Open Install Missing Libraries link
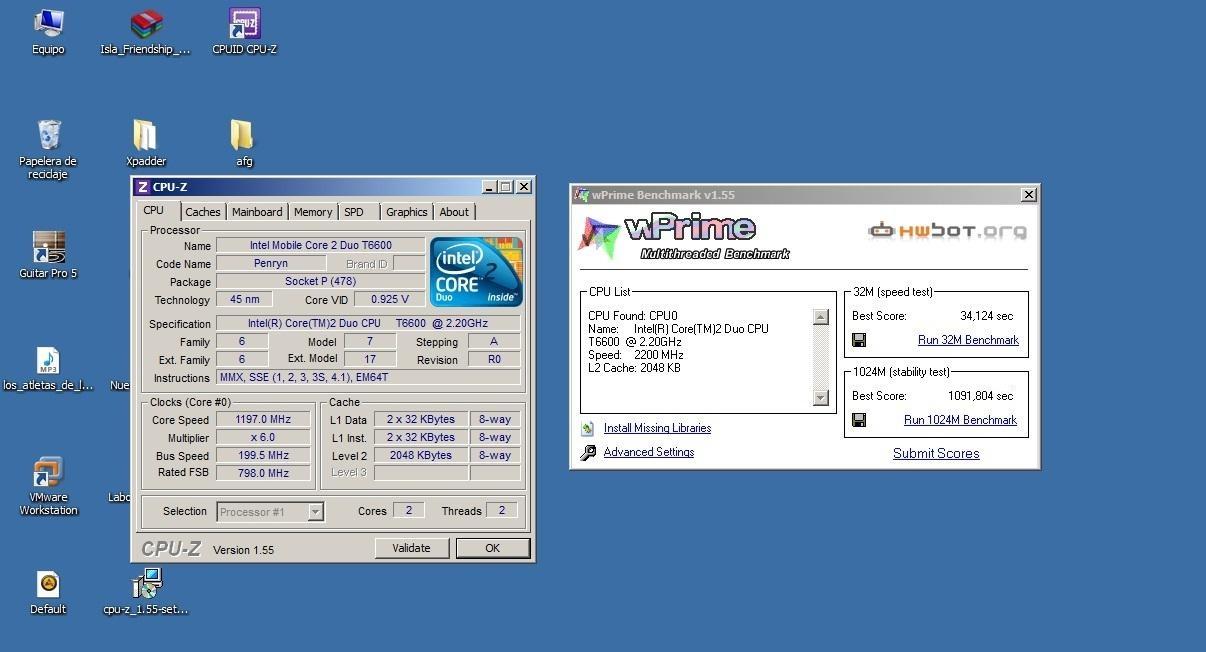The width and height of the screenshot is (1206, 652). (657, 428)
